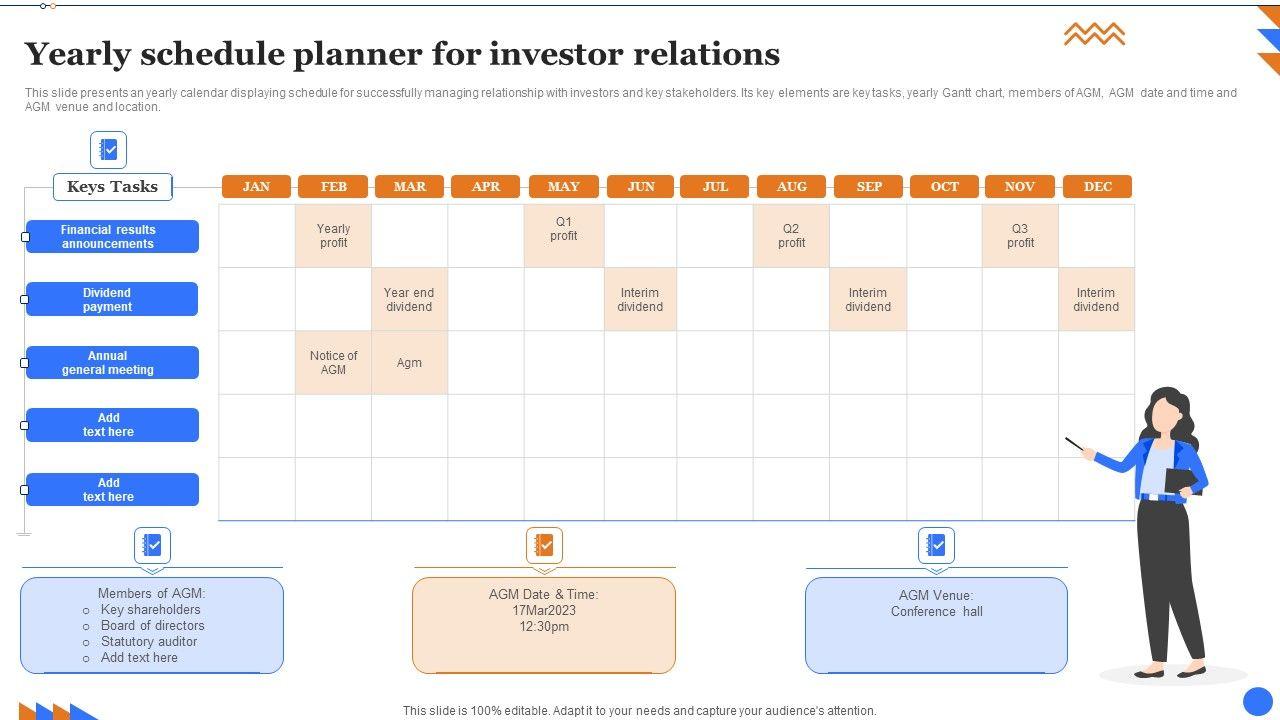
Task: Select the Q2 profit cell in August
Action: click(791, 236)
